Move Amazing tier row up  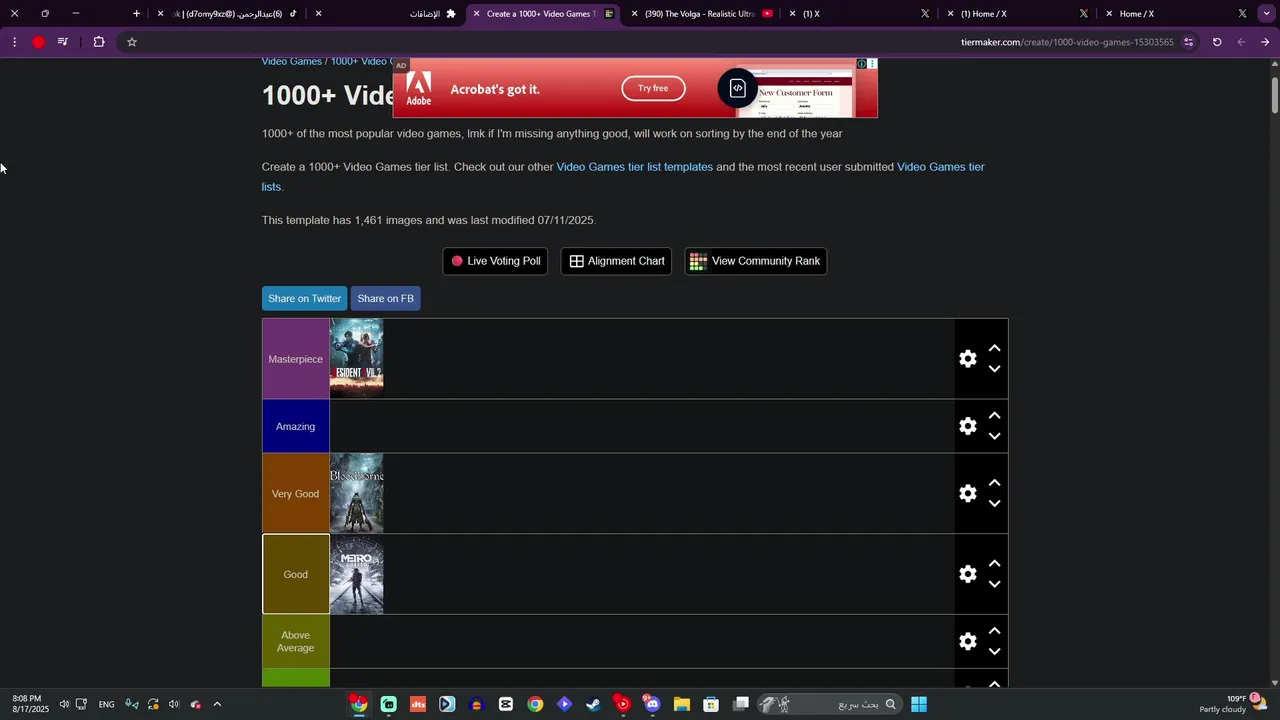pos(994,415)
